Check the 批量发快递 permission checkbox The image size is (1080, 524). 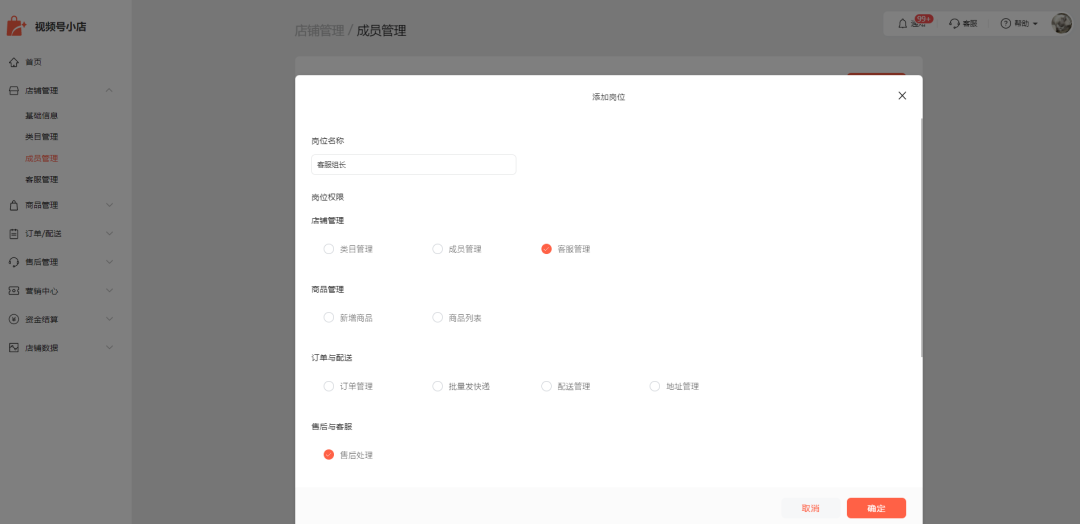(x=437, y=386)
